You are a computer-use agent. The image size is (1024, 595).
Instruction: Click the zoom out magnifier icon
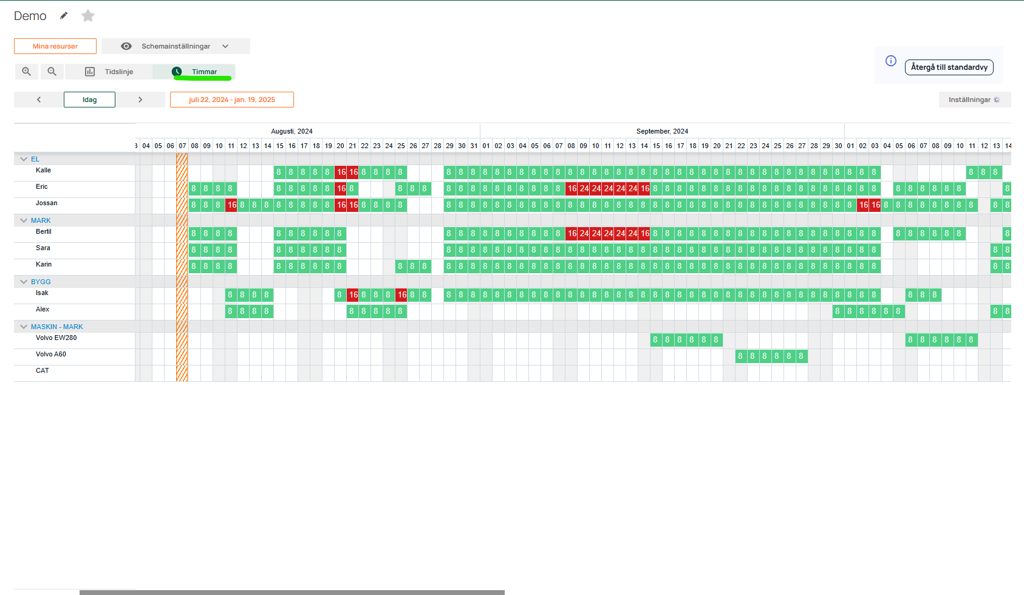(x=52, y=72)
